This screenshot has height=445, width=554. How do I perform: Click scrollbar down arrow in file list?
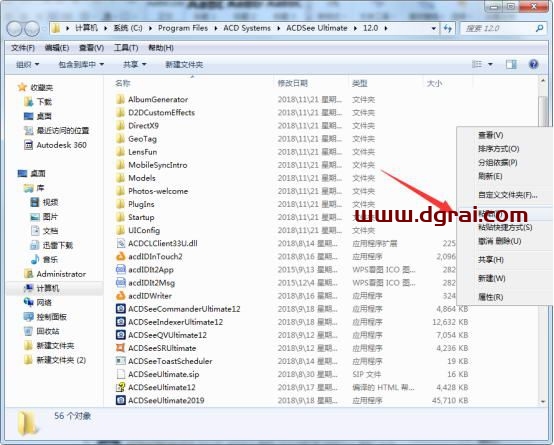click(543, 402)
